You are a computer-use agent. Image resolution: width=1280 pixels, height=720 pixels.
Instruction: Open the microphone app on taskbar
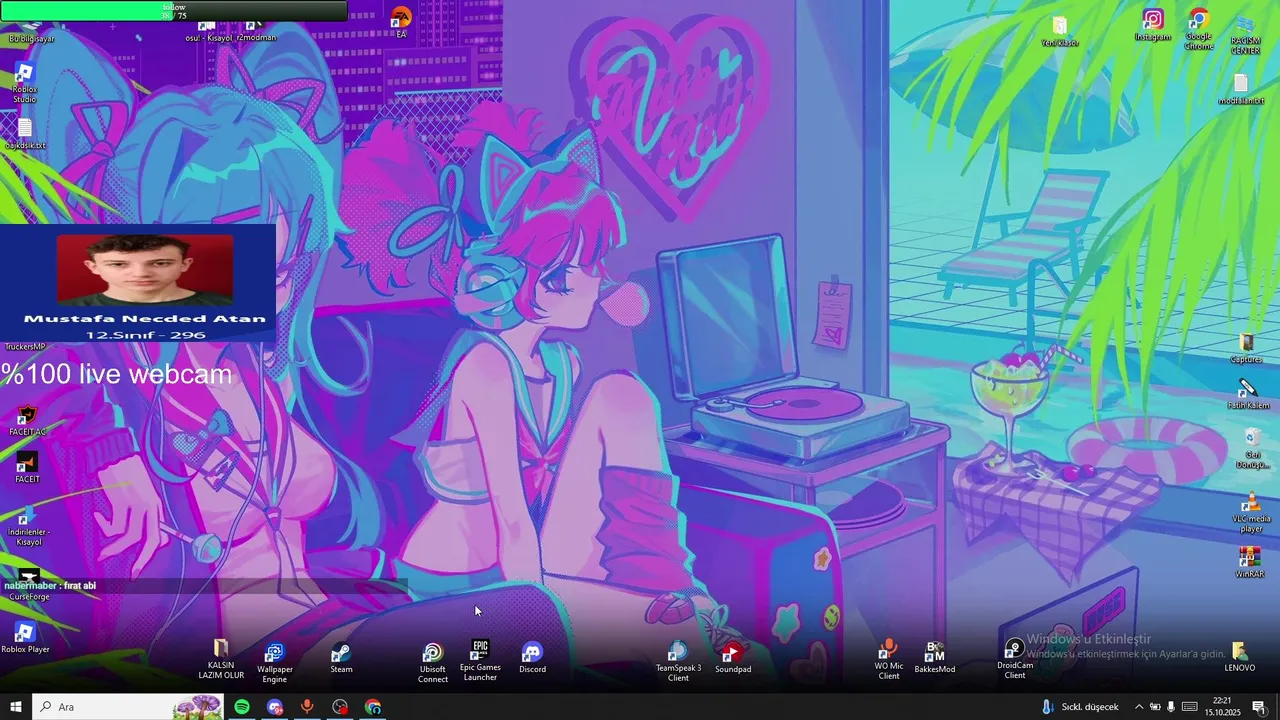pos(307,707)
